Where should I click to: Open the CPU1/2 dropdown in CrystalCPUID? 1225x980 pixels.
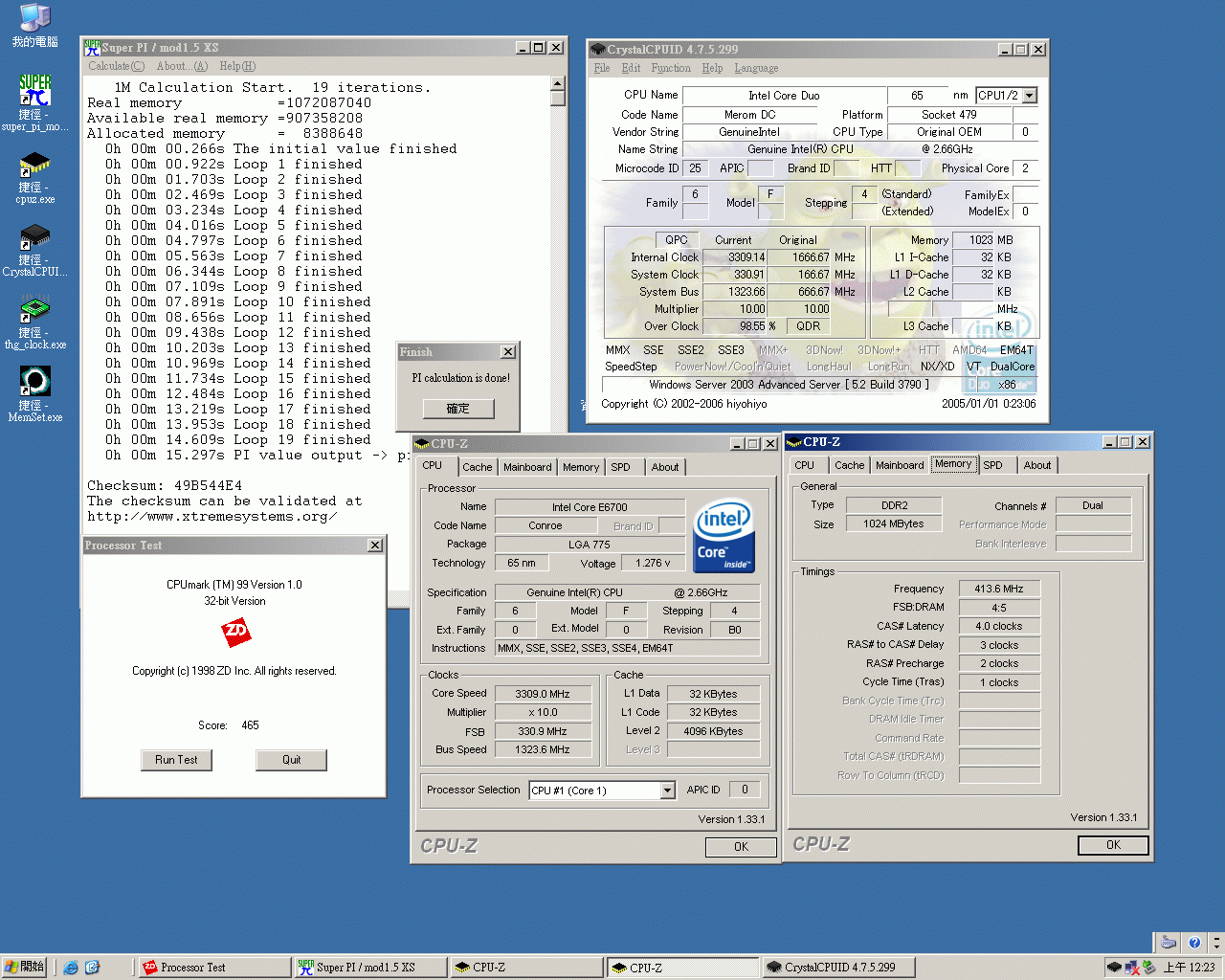tap(1030, 96)
